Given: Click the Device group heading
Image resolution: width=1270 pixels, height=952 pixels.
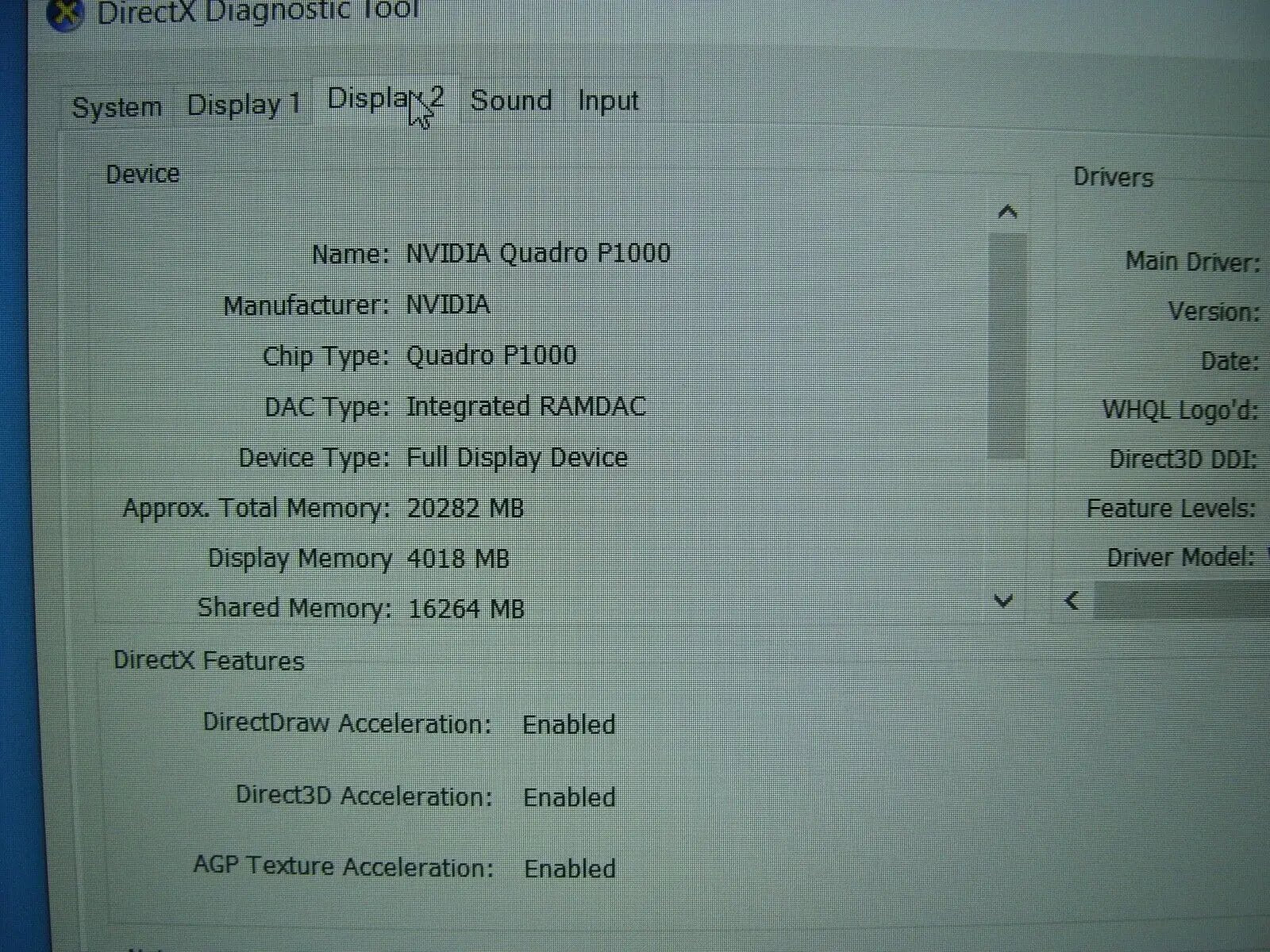Looking at the screenshot, I should pos(143,174).
